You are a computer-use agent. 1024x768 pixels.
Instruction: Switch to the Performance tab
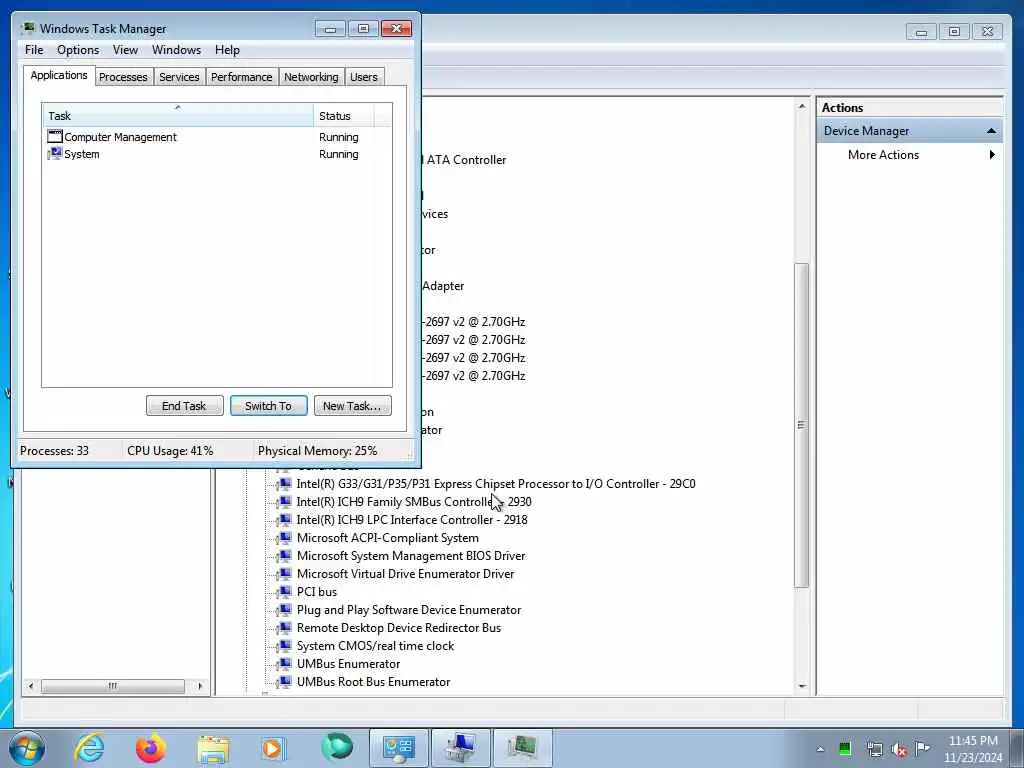(242, 77)
